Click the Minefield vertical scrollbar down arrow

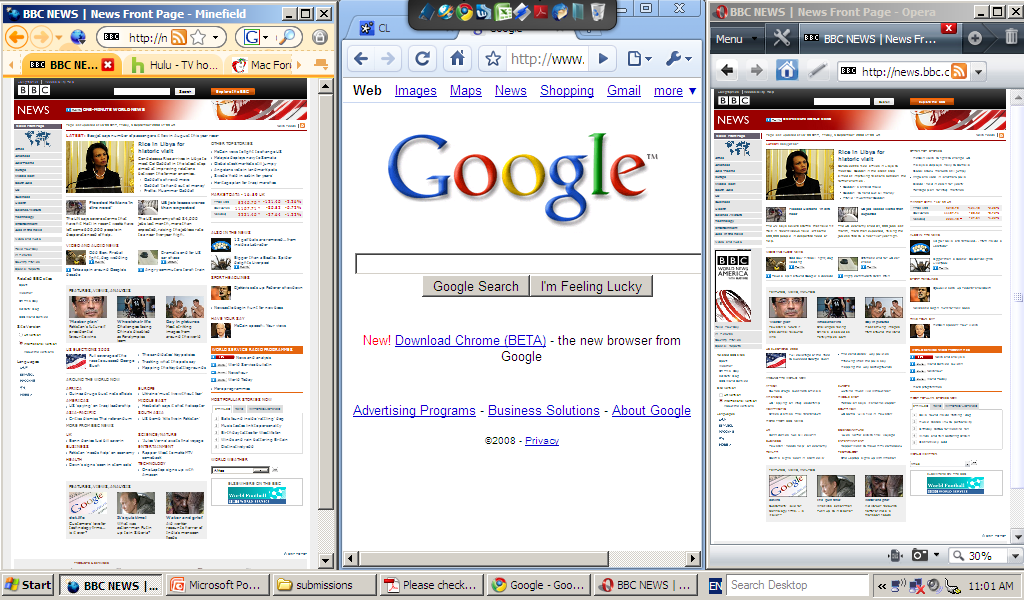(326, 560)
